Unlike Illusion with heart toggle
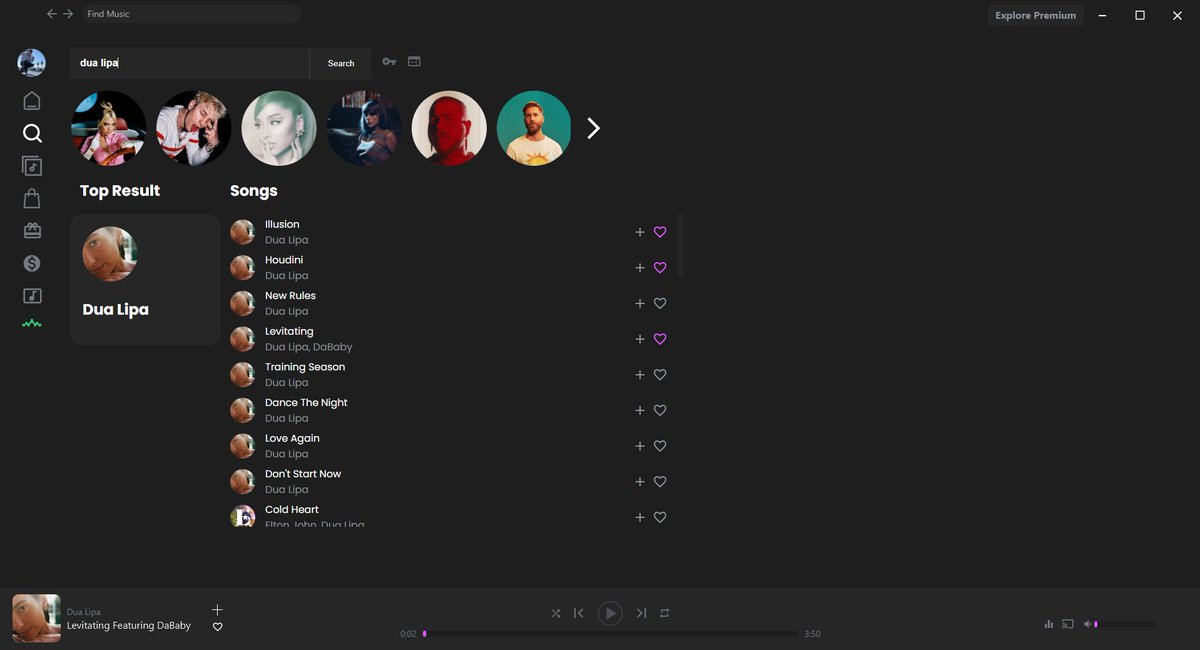 [x=660, y=232]
